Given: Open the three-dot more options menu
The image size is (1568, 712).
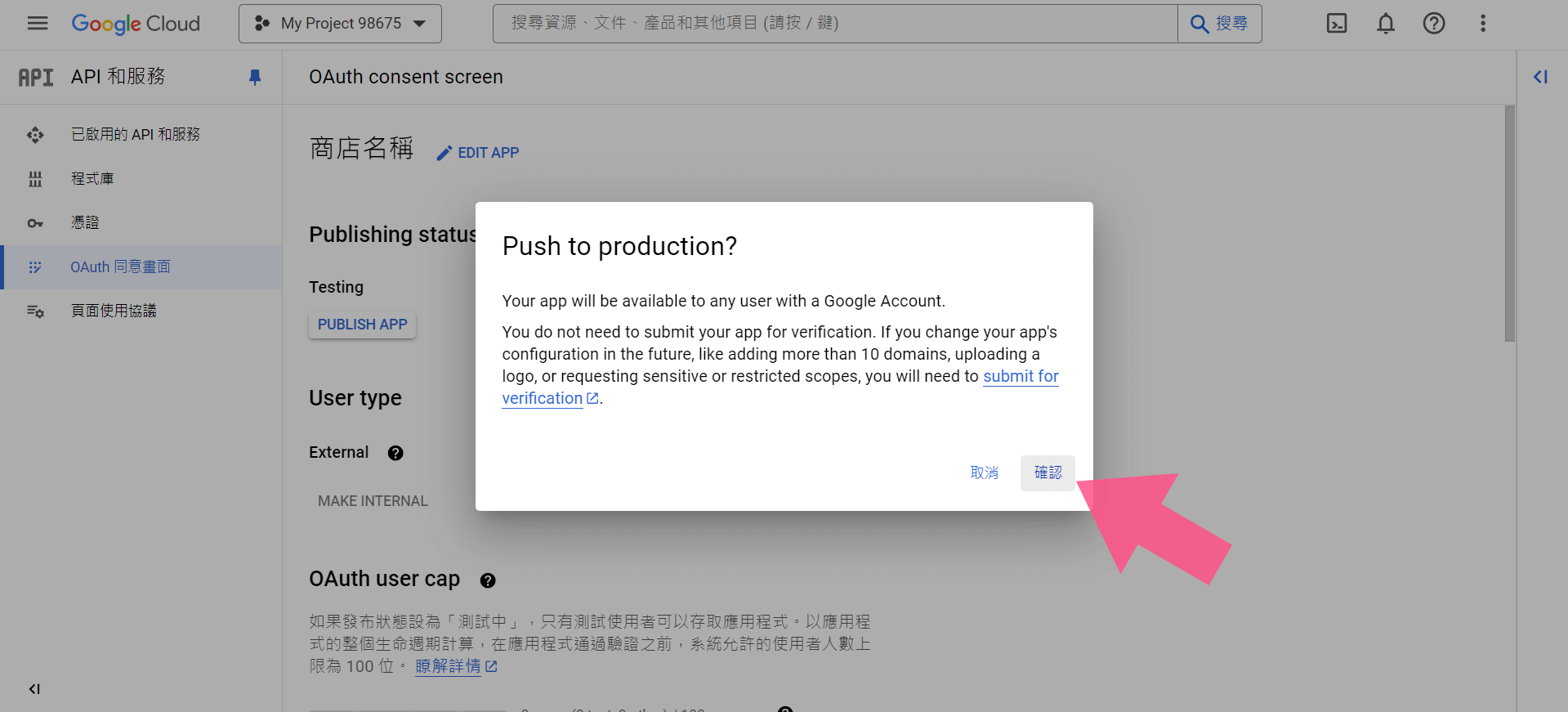Looking at the screenshot, I should pos(1483,24).
